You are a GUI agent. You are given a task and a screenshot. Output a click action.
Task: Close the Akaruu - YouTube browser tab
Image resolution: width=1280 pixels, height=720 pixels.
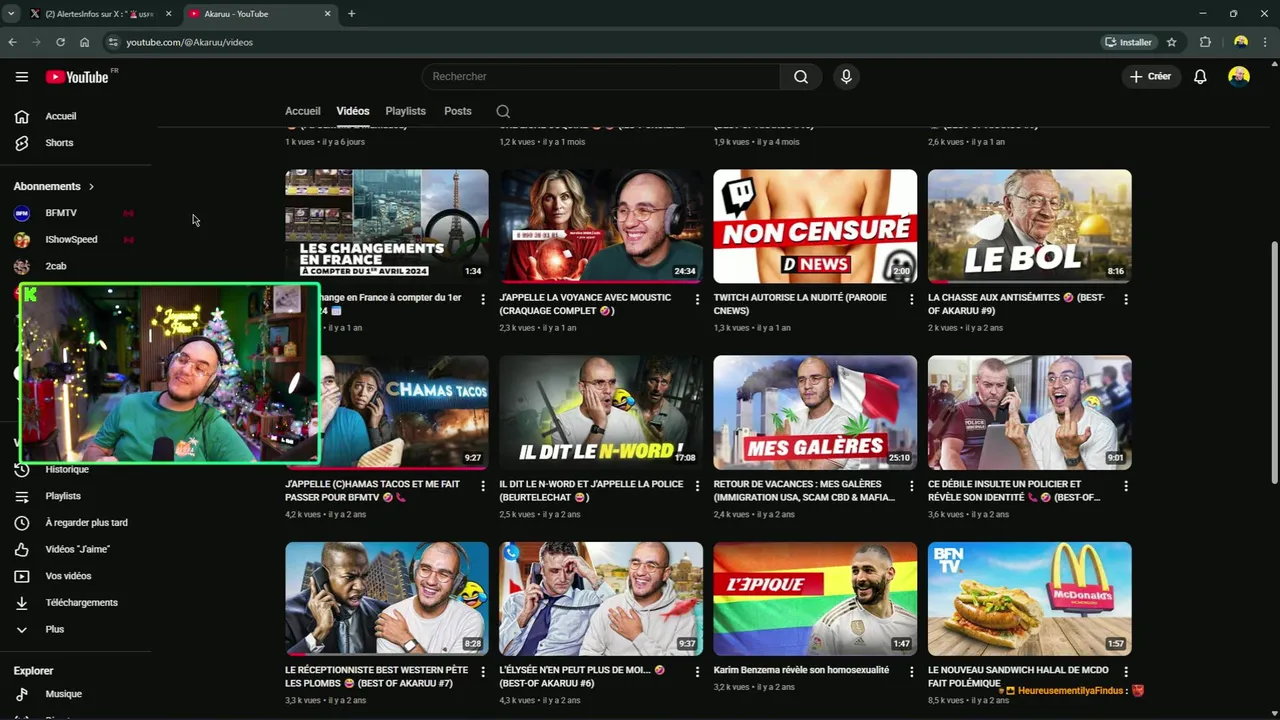(327, 14)
